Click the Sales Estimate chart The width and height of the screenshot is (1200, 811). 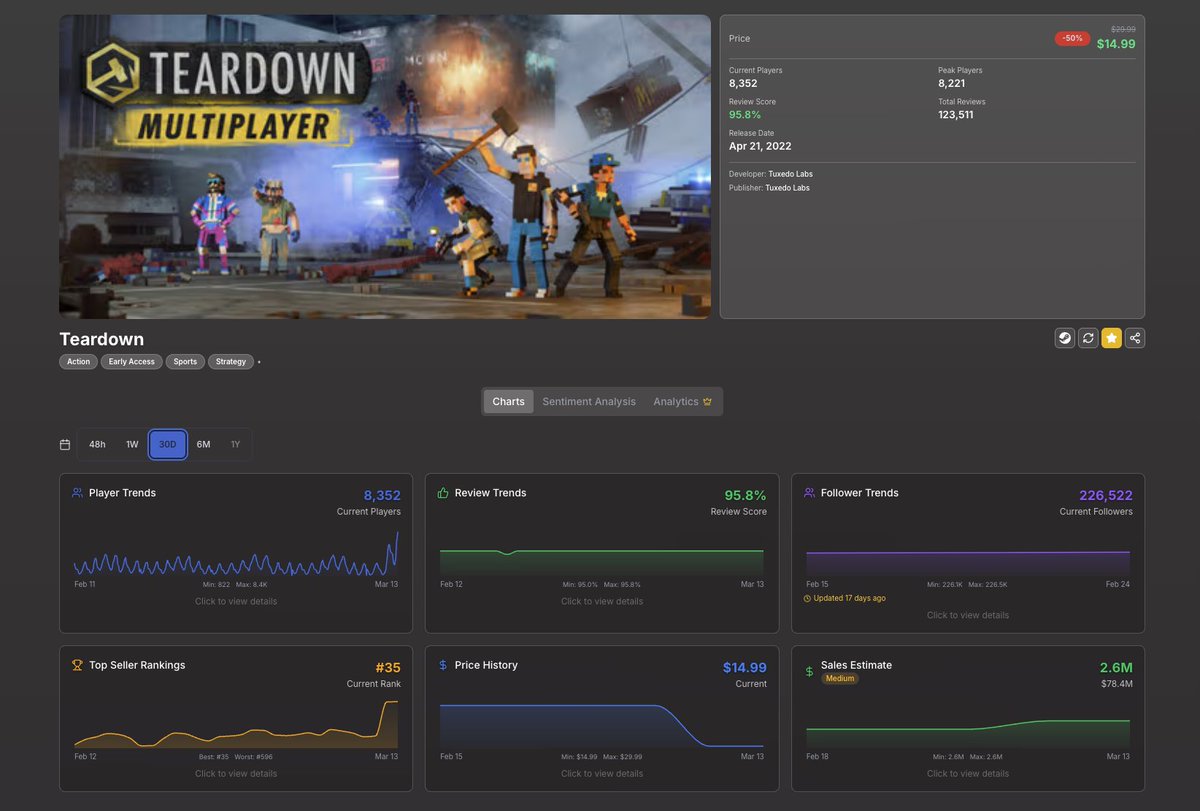pos(968,733)
